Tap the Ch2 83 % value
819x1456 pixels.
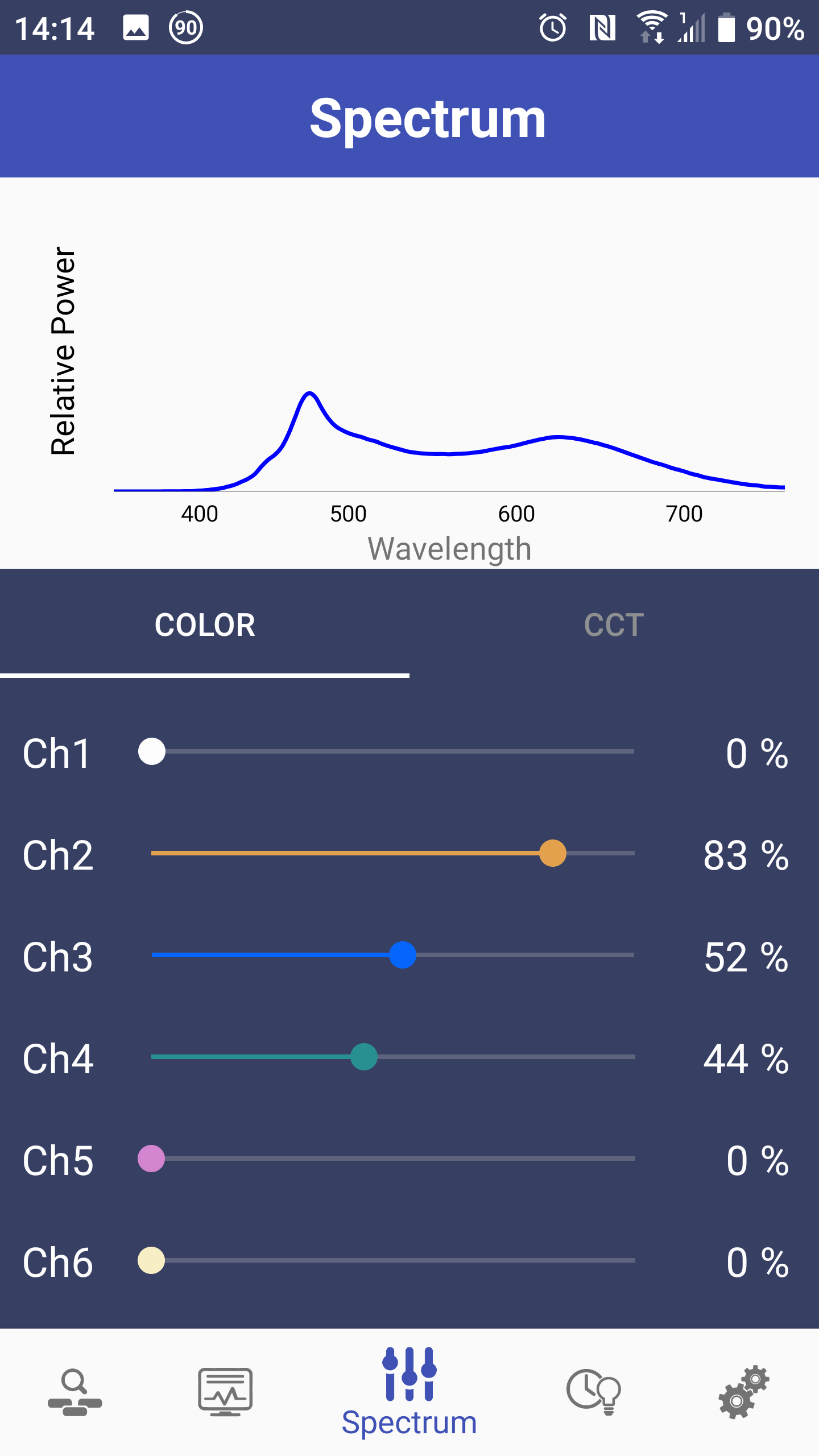[x=746, y=855]
